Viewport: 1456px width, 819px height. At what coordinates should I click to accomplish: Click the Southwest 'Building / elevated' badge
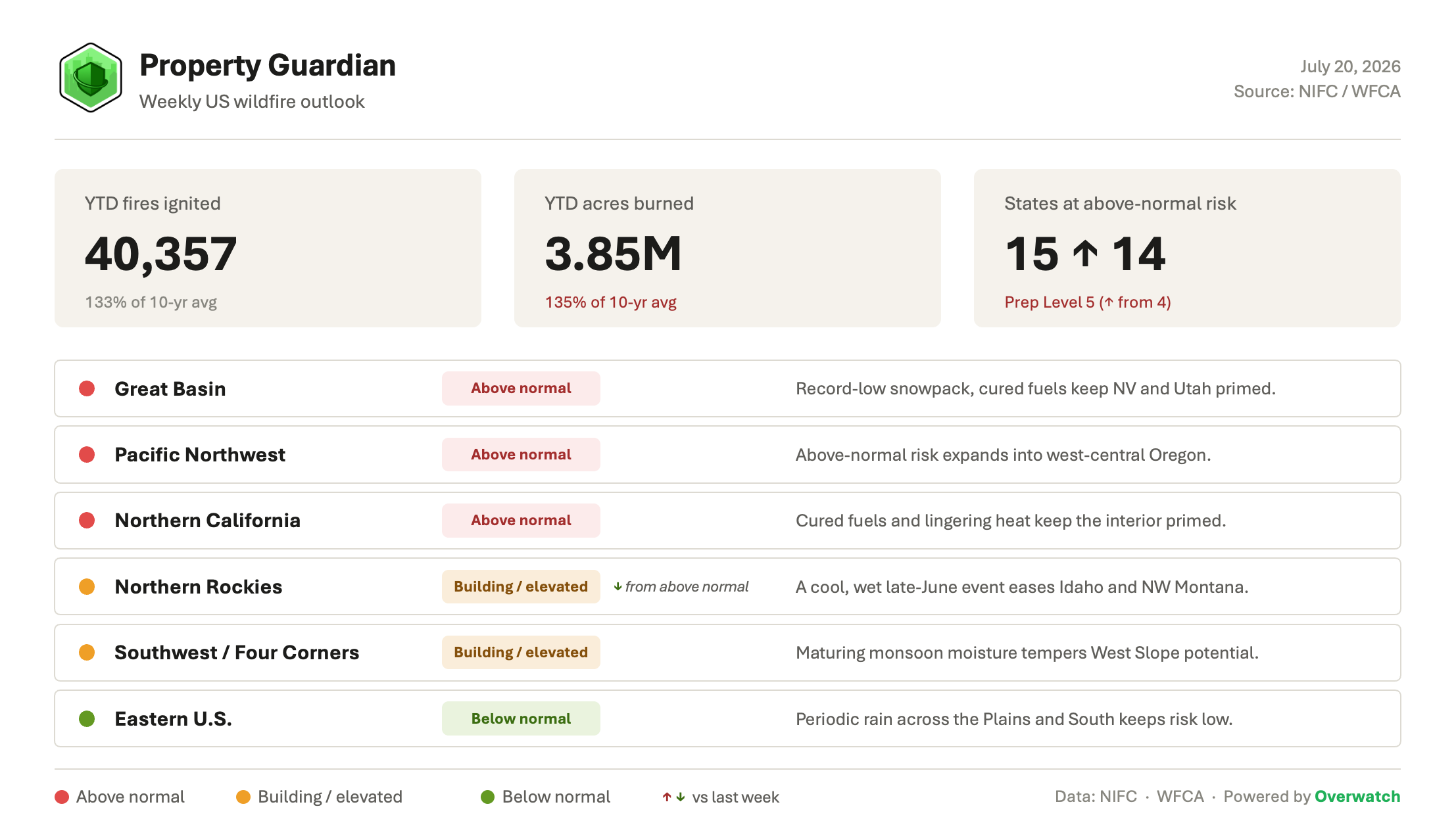pos(521,652)
